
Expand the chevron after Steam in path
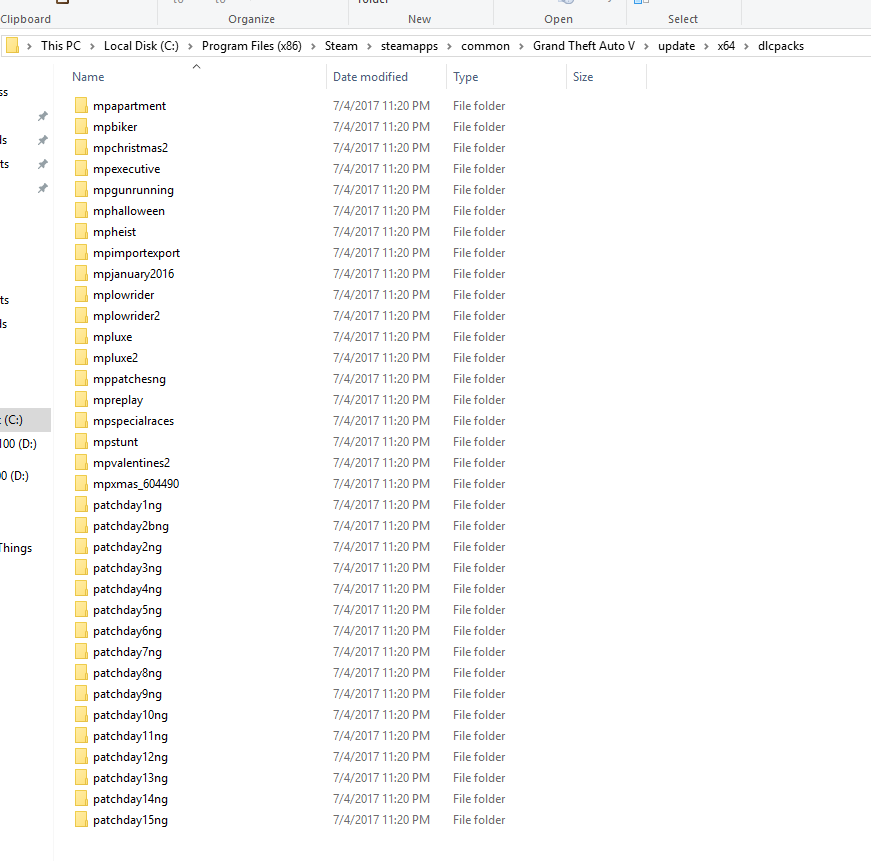tap(369, 46)
